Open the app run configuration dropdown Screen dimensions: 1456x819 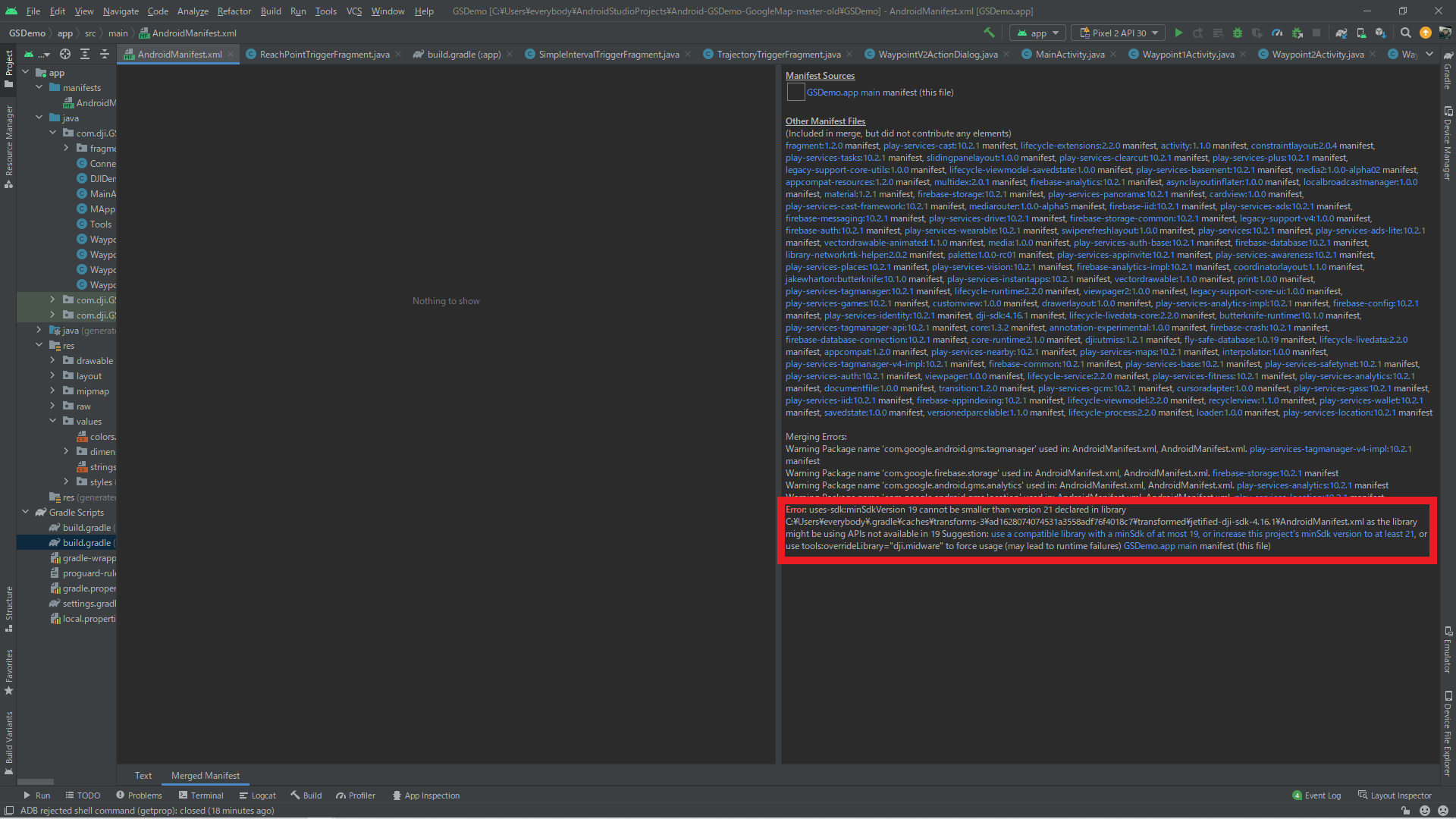pyautogui.click(x=1037, y=33)
